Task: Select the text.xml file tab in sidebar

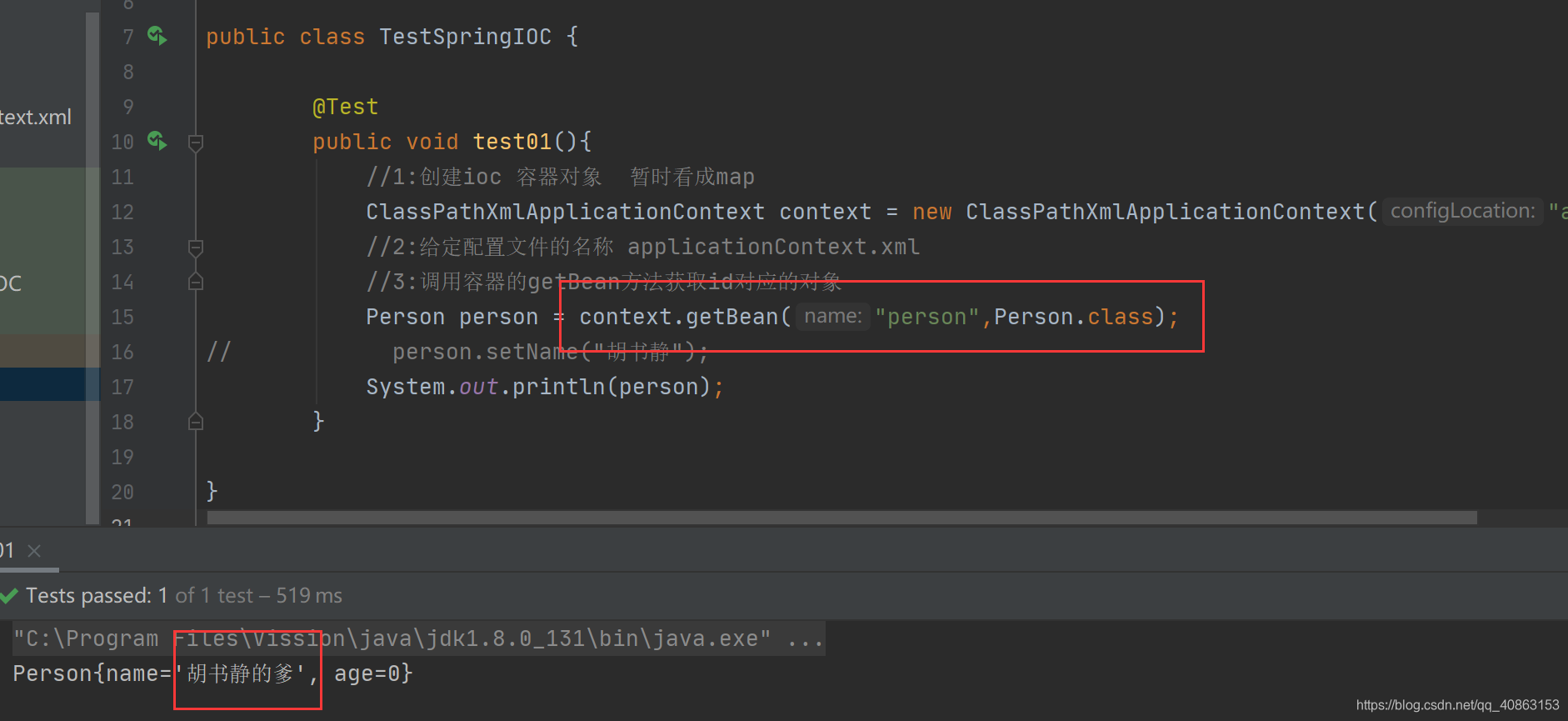Action: 36,118
